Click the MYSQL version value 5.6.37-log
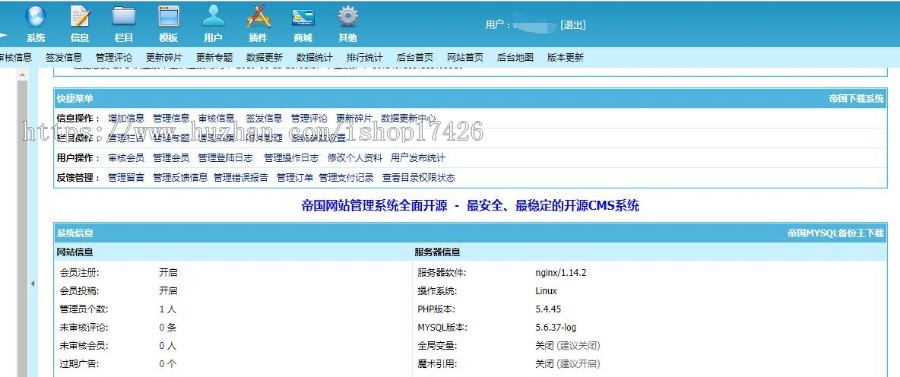Image resolution: width=900 pixels, height=377 pixels. pyautogui.click(x=556, y=328)
